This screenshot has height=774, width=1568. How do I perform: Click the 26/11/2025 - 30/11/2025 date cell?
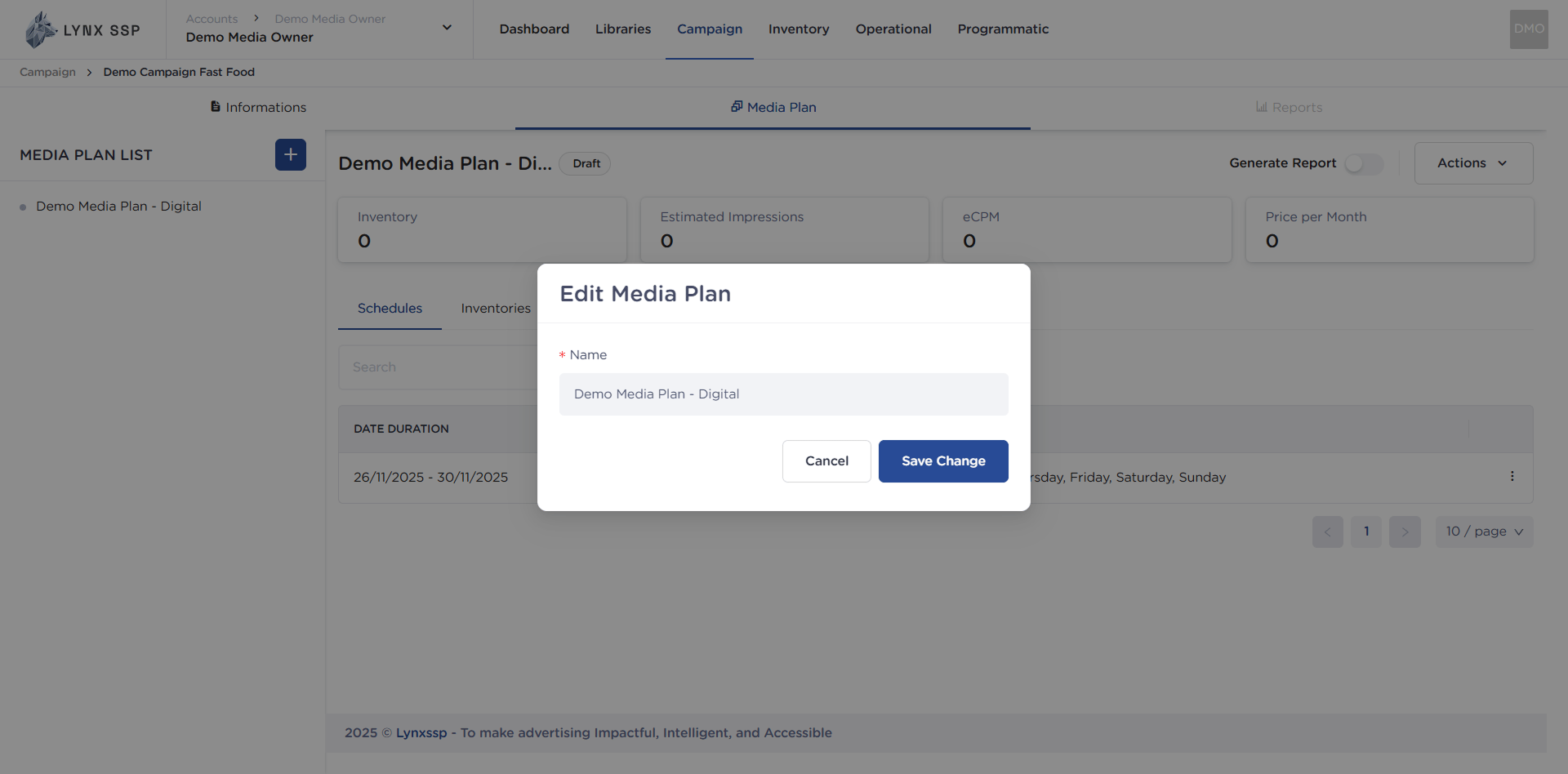[430, 477]
